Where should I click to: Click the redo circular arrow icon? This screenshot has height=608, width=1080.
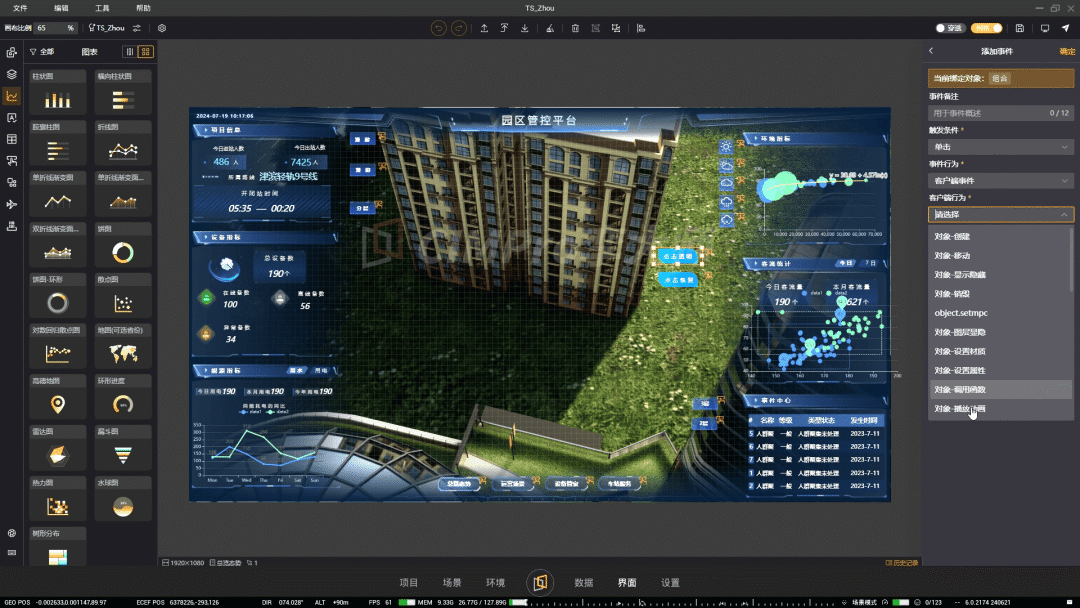pos(459,28)
